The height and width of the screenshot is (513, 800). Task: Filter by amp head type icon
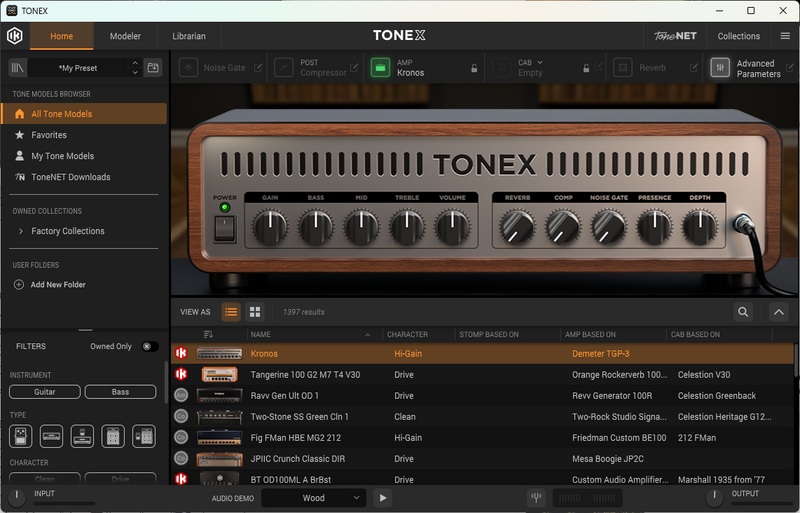(x=52, y=436)
